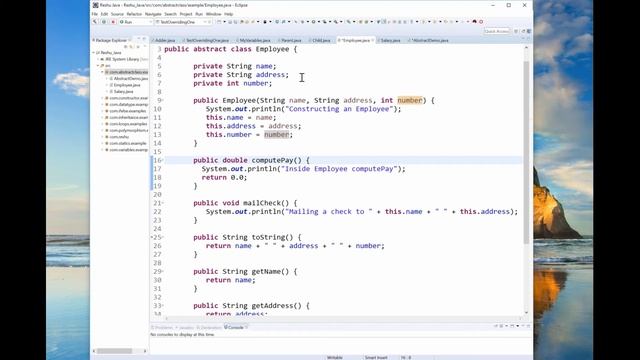This screenshot has width=640, height=360.
Task: Click 'Smart Insert' in the status bar
Action: 376,358
